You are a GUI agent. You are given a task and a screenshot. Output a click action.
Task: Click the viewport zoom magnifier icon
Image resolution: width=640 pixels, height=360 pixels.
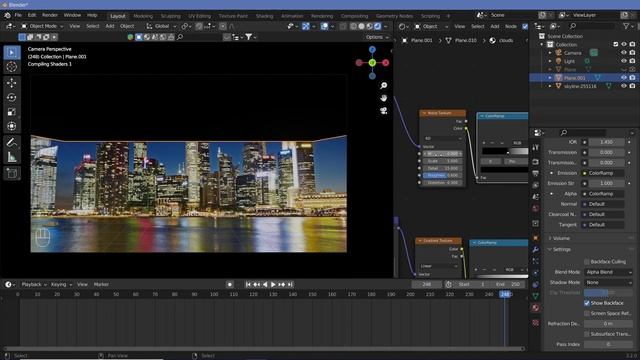tap(384, 85)
